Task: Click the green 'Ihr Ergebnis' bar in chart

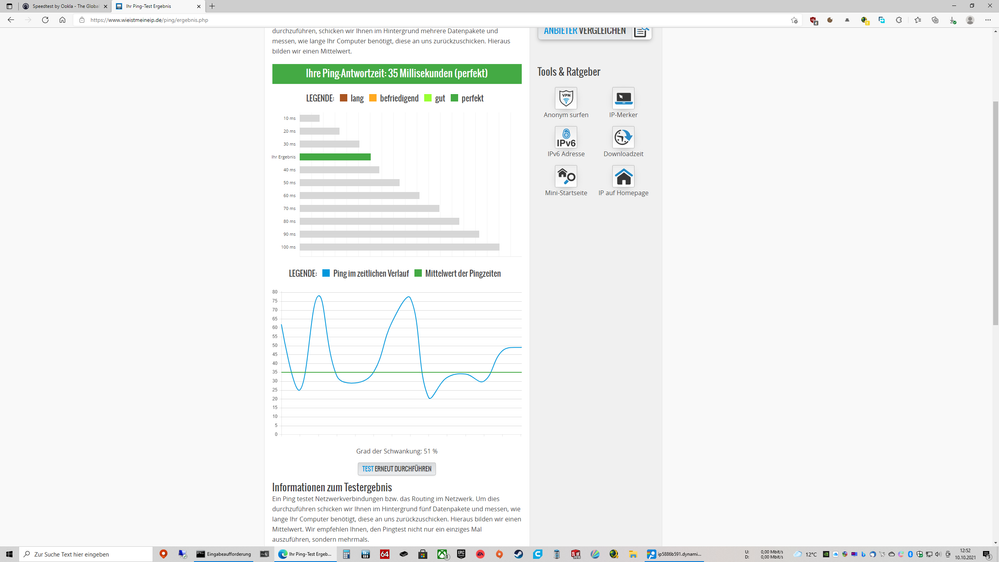Action: click(335, 157)
